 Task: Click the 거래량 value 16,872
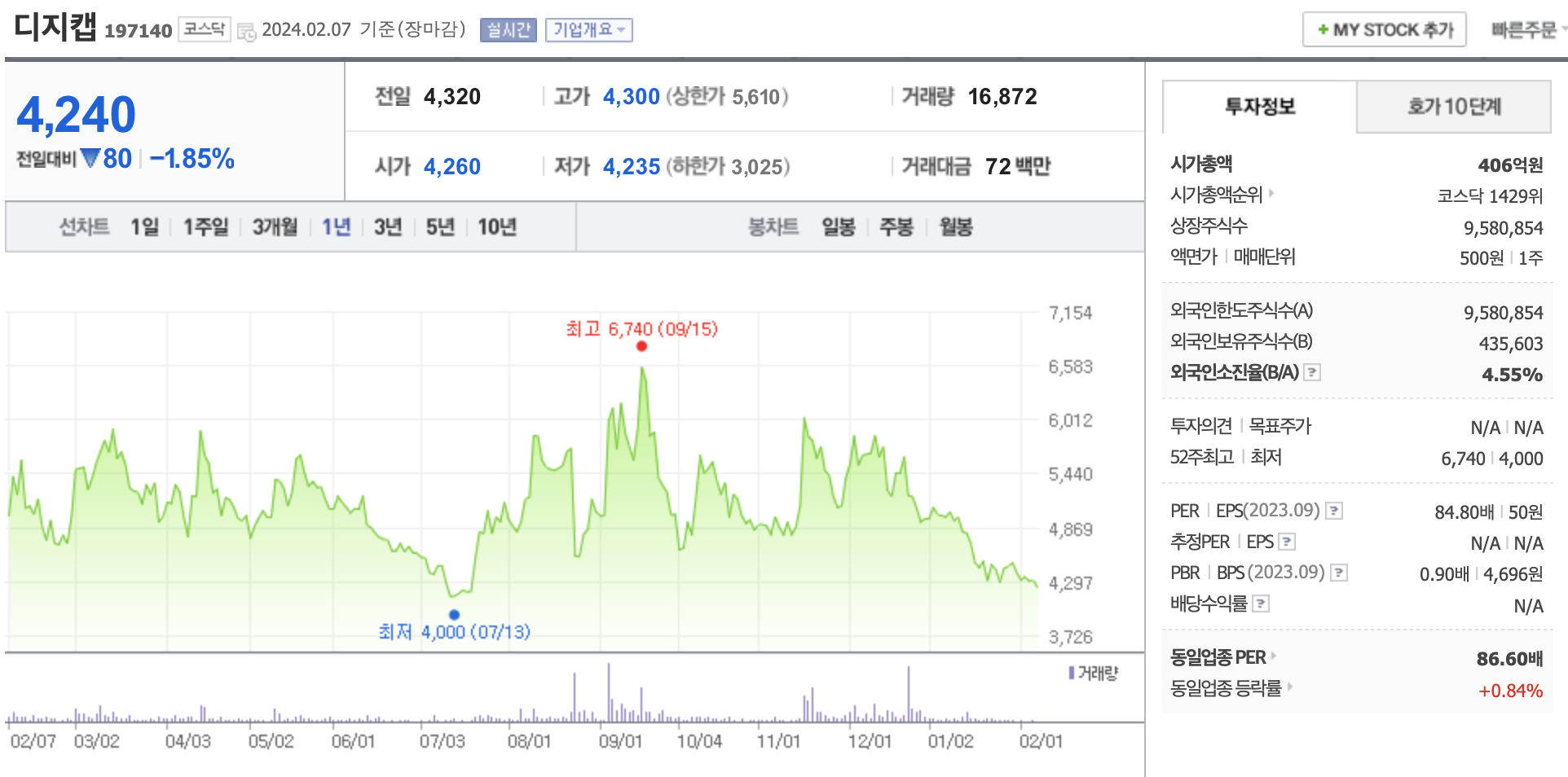click(1002, 97)
